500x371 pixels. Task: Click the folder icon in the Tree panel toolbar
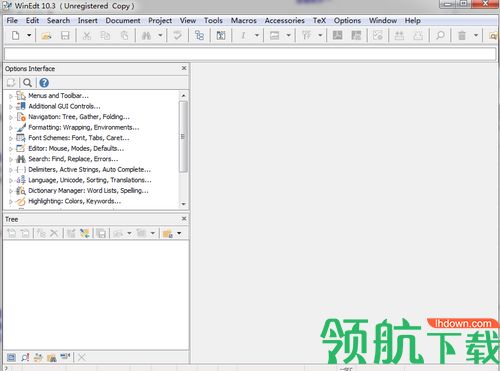tap(168, 233)
